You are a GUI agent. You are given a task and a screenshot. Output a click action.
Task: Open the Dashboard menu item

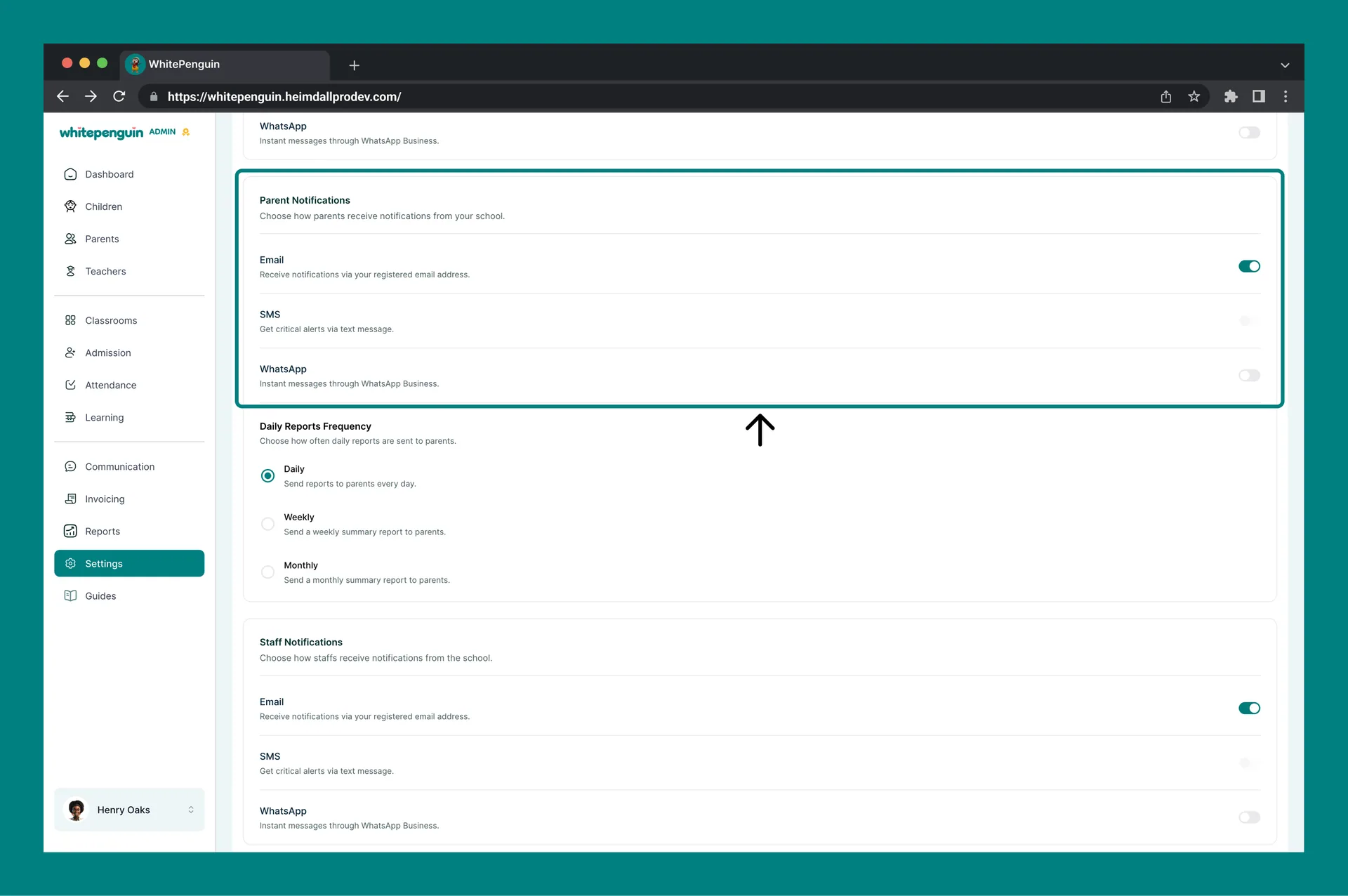pyautogui.click(x=129, y=174)
